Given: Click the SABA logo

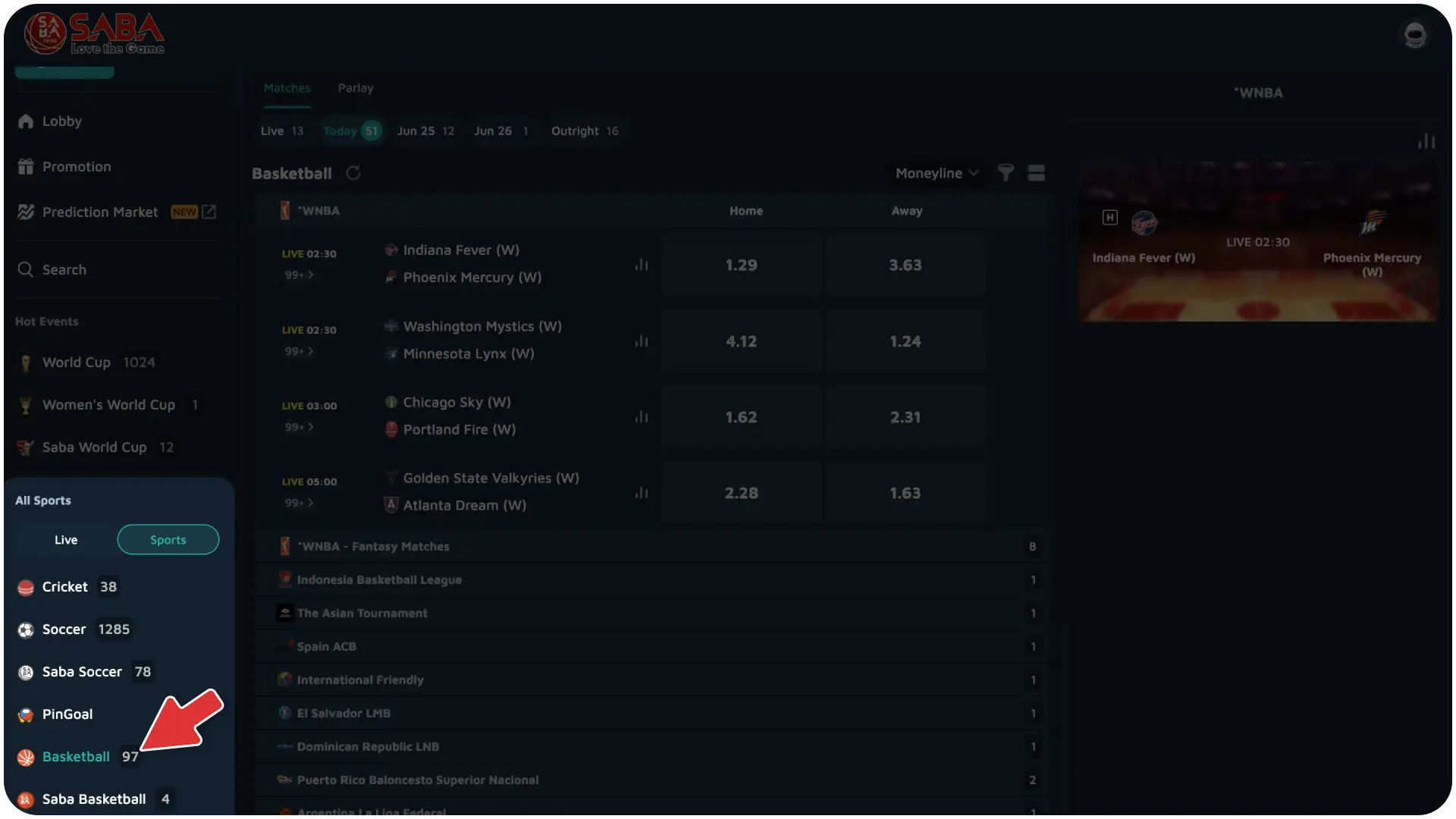Looking at the screenshot, I should 94,34.
